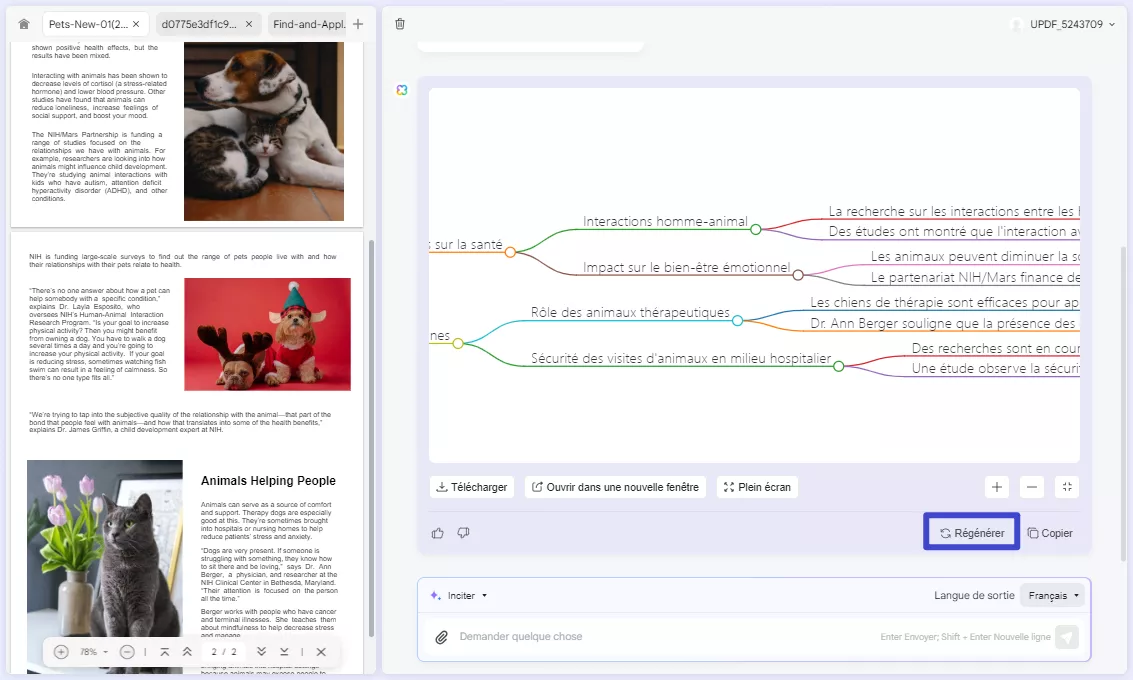Click the Régénérer button
The image size is (1133, 680).
pos(972,533)
